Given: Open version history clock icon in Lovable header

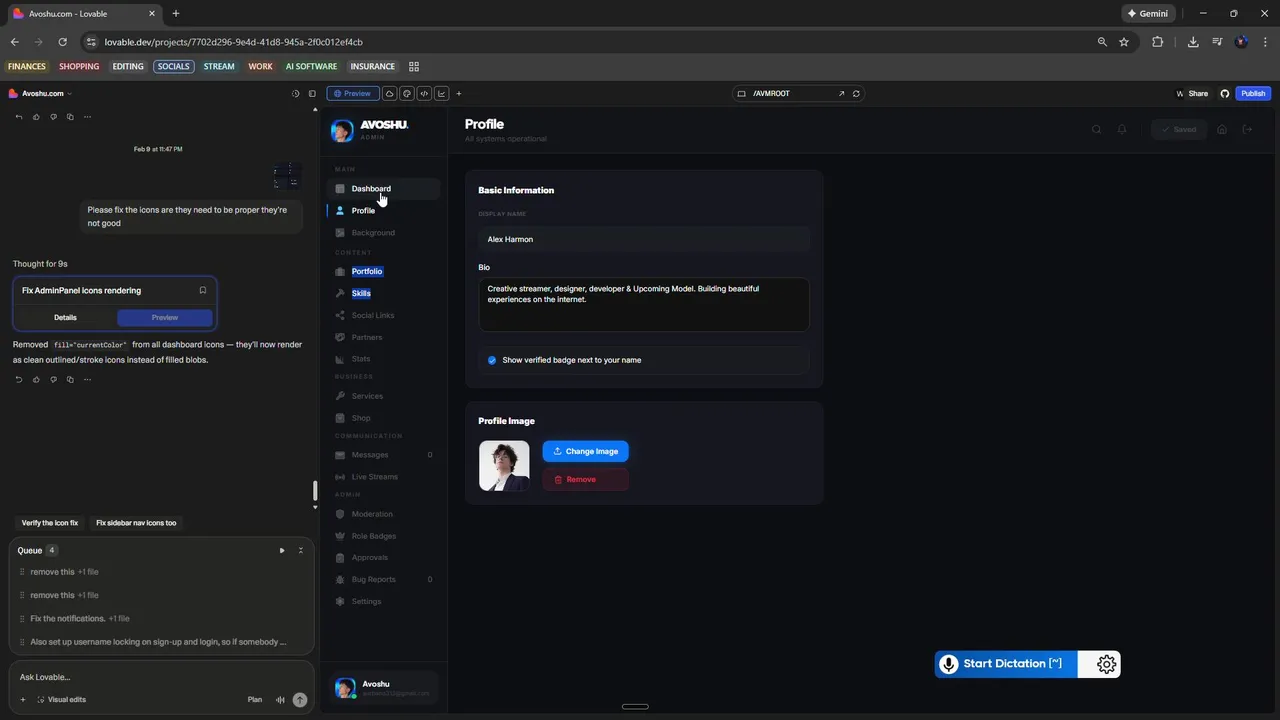Looking at the screenshot, I should click(295, 93).
